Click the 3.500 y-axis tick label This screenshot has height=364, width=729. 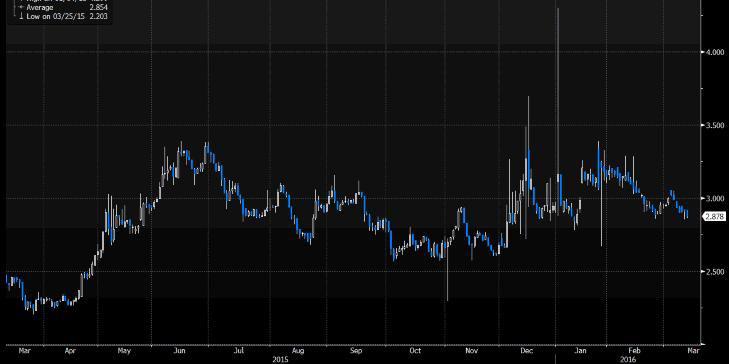(x=714, y=126)
